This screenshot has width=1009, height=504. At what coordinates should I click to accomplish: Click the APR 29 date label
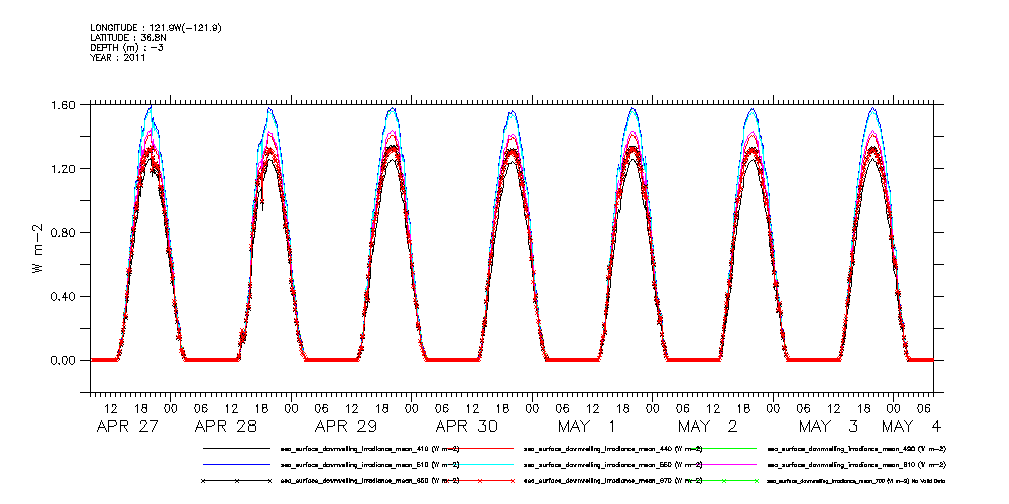346,426
